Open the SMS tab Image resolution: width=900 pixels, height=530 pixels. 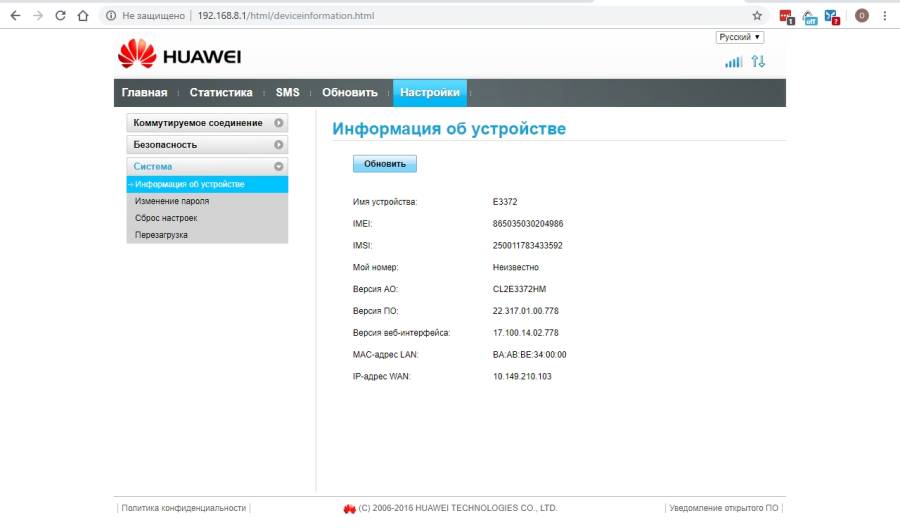click(287, 93)
